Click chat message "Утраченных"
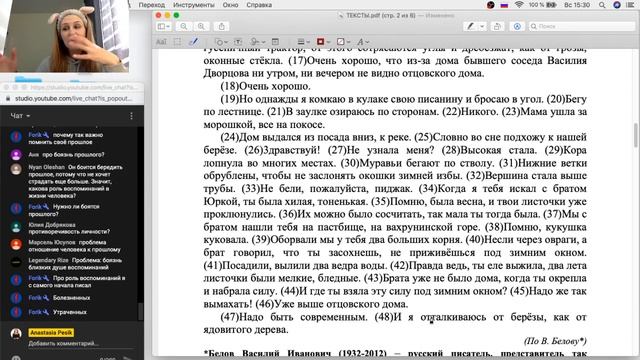 tap(69, 312)
